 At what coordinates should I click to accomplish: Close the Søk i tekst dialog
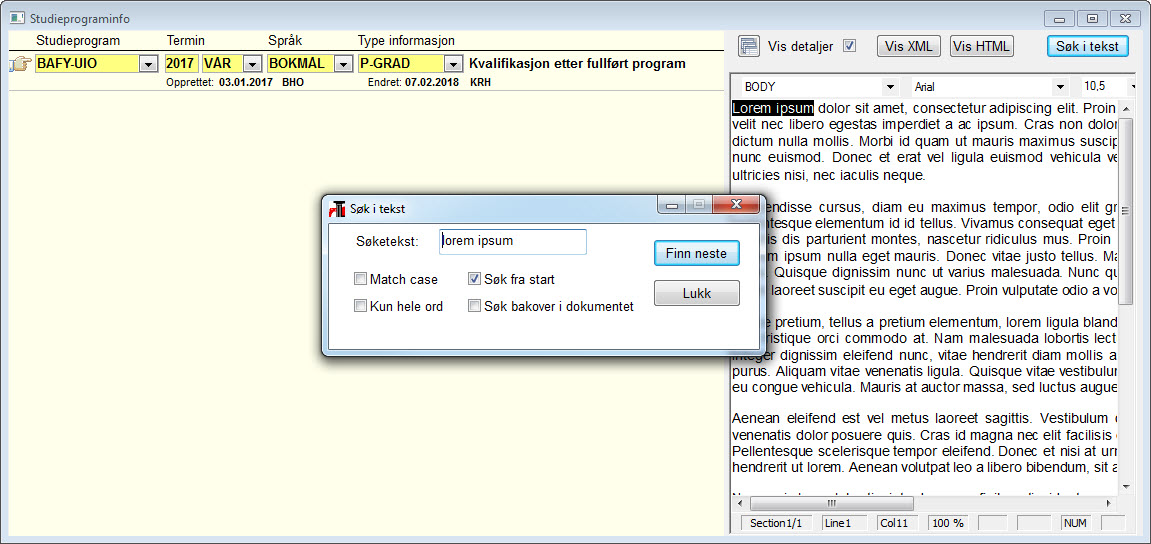pos(736,205)
